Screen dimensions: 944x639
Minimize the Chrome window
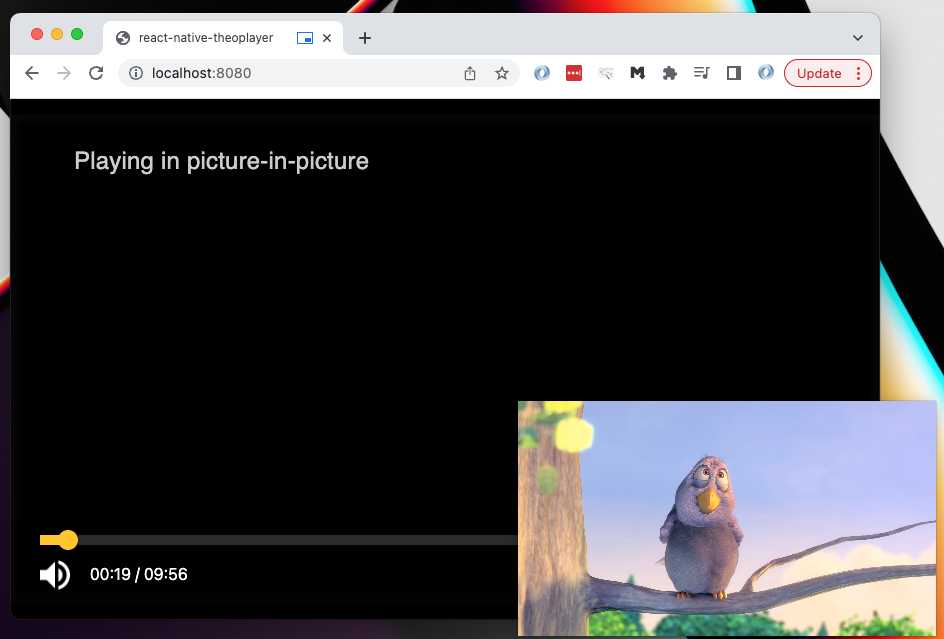coord(57,34)
